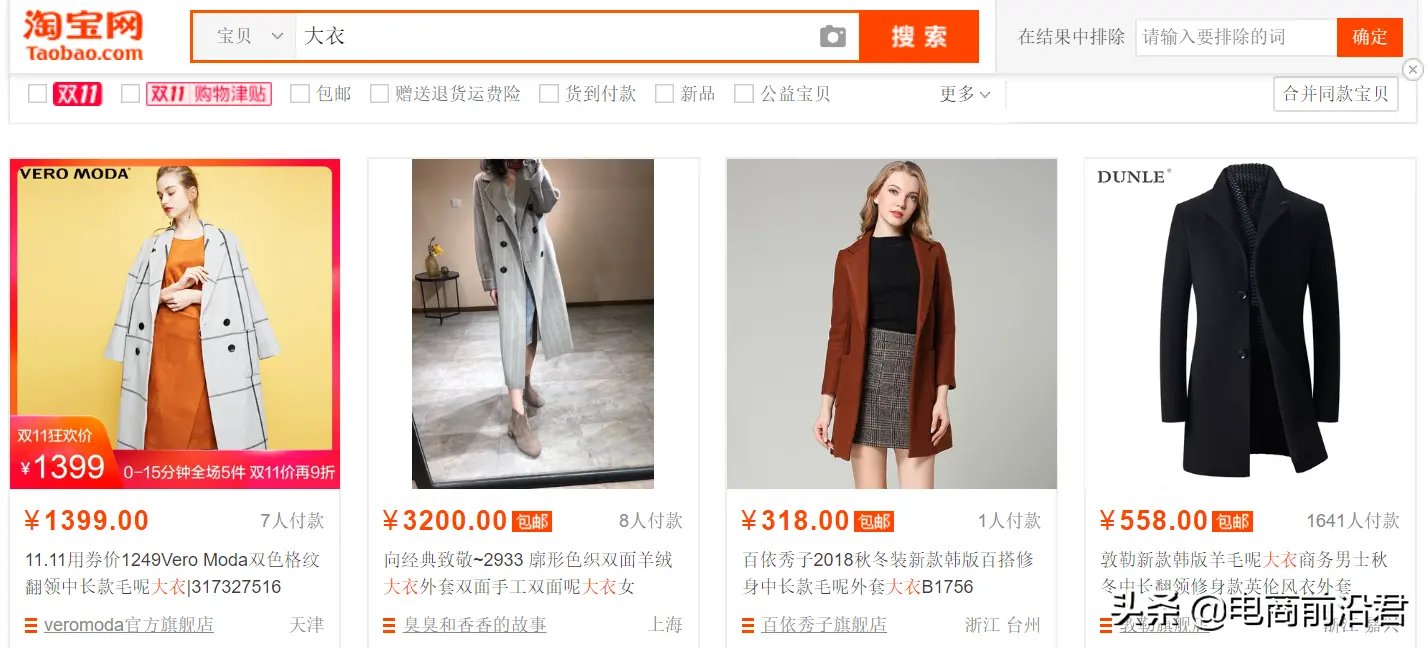Click 合并同款宝贝 button
The height and width of the screenshot is (648, 1428).
[x=1335, y=94]
